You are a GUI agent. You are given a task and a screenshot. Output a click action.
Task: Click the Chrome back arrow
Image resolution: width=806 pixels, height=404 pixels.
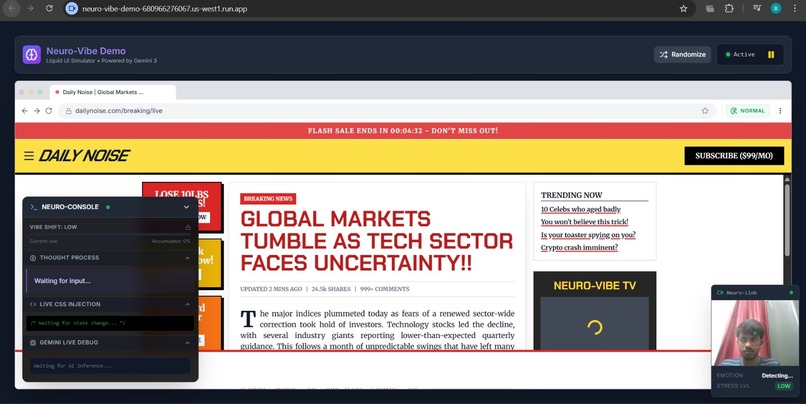(x=11, y=9)
